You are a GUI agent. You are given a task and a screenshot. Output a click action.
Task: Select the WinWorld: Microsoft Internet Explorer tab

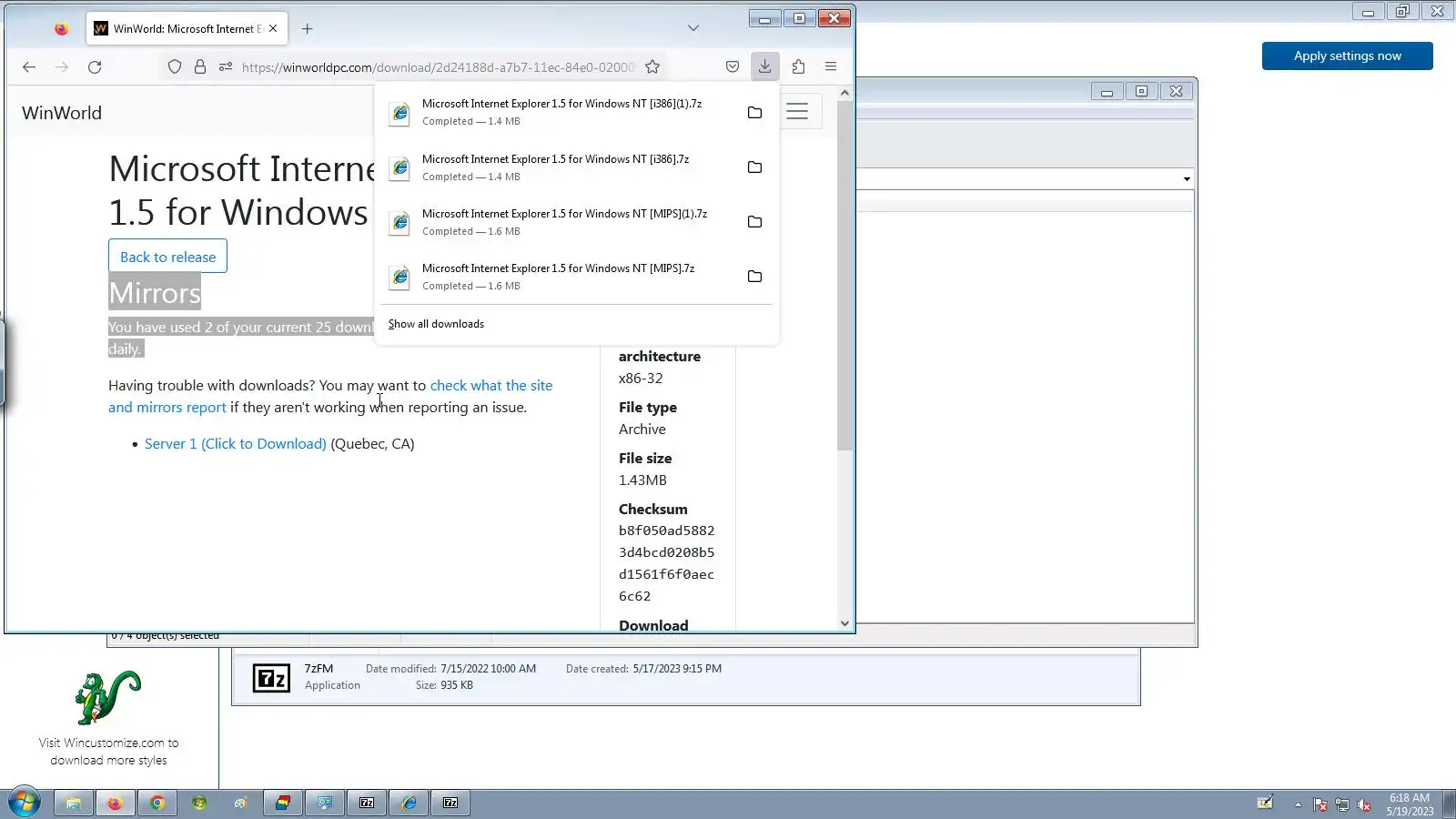pos(187,28)
